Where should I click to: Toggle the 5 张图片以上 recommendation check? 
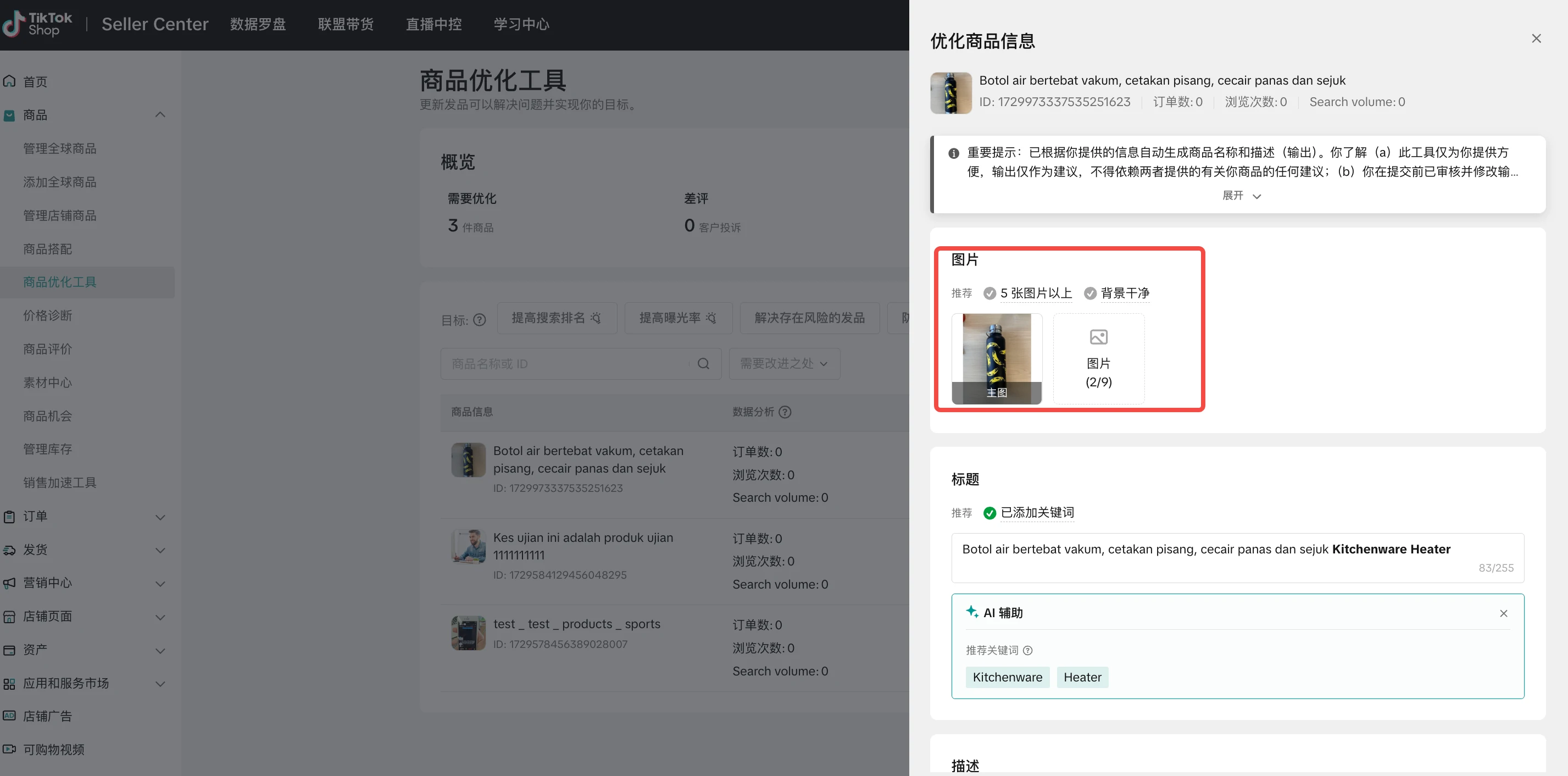[989, 293]
